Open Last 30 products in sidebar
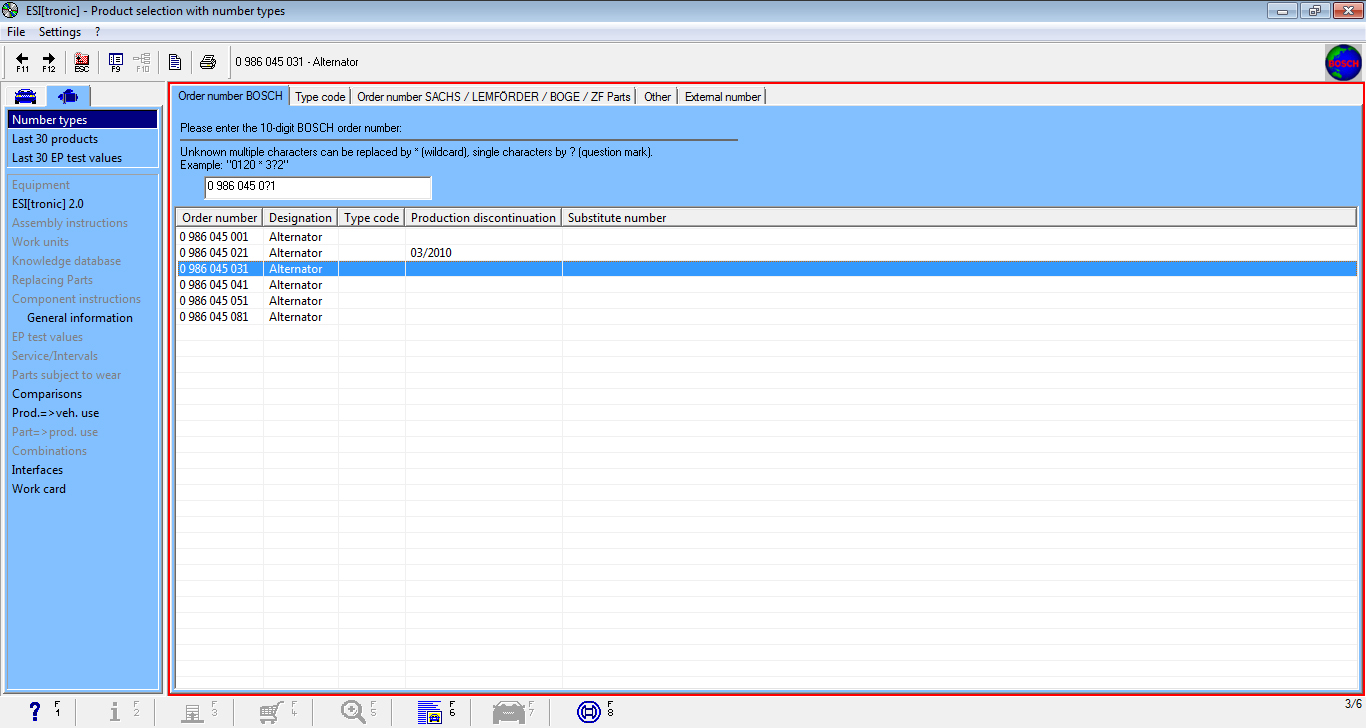 point(55,139)
